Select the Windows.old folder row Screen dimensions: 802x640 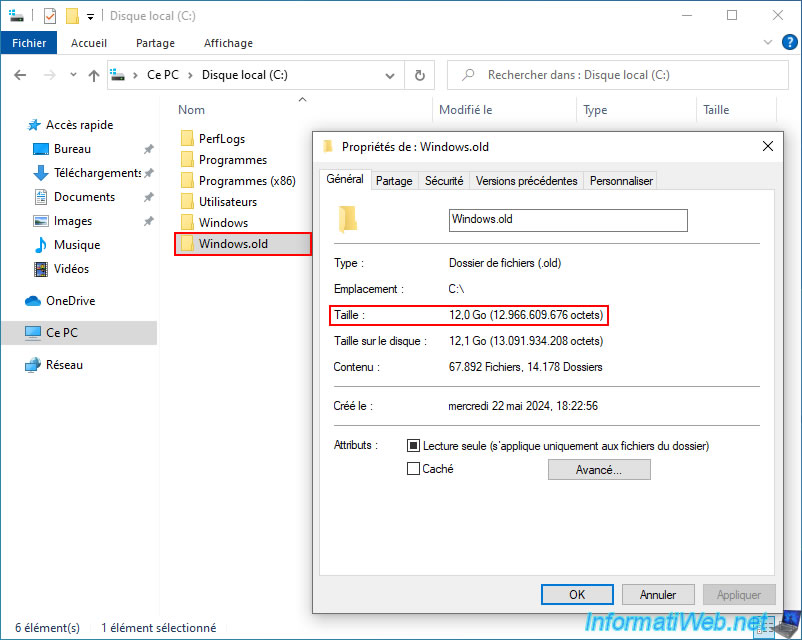[243, 244]
